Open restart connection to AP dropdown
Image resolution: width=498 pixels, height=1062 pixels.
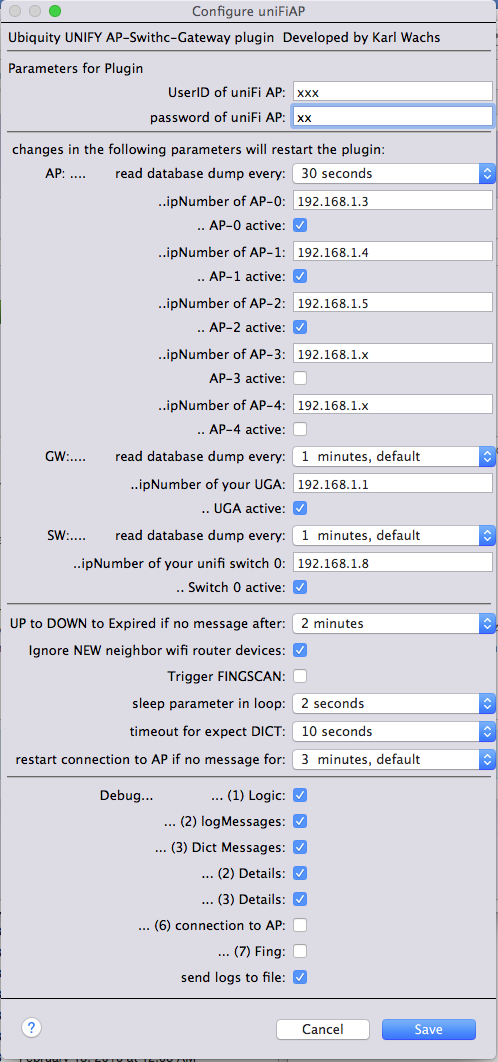click(394, 759)
